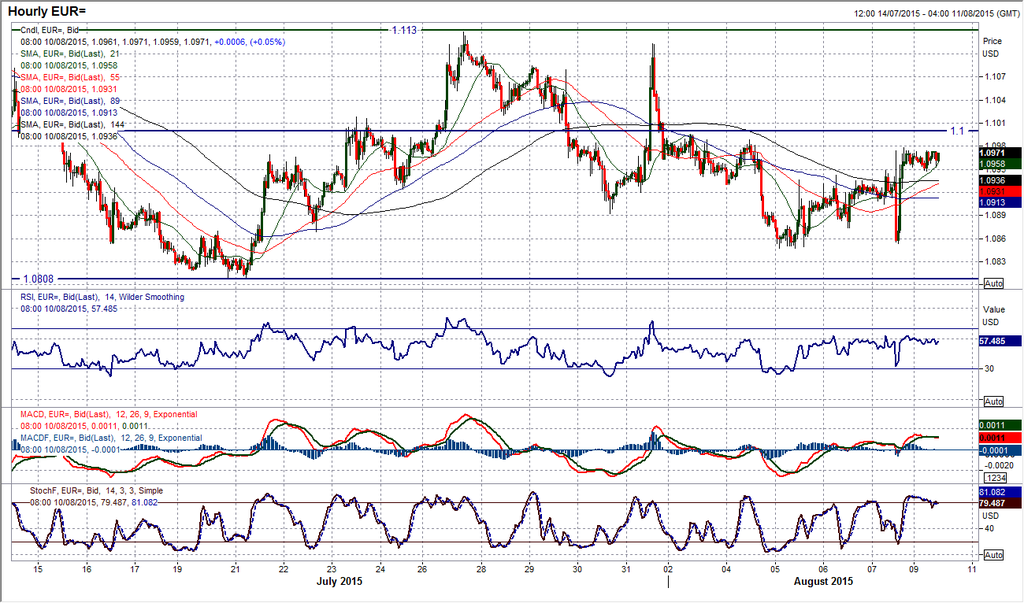Click date label 11 on time axis
Image resolution: width=1024 pixels, height=603 pixels.
click(972, 568)
